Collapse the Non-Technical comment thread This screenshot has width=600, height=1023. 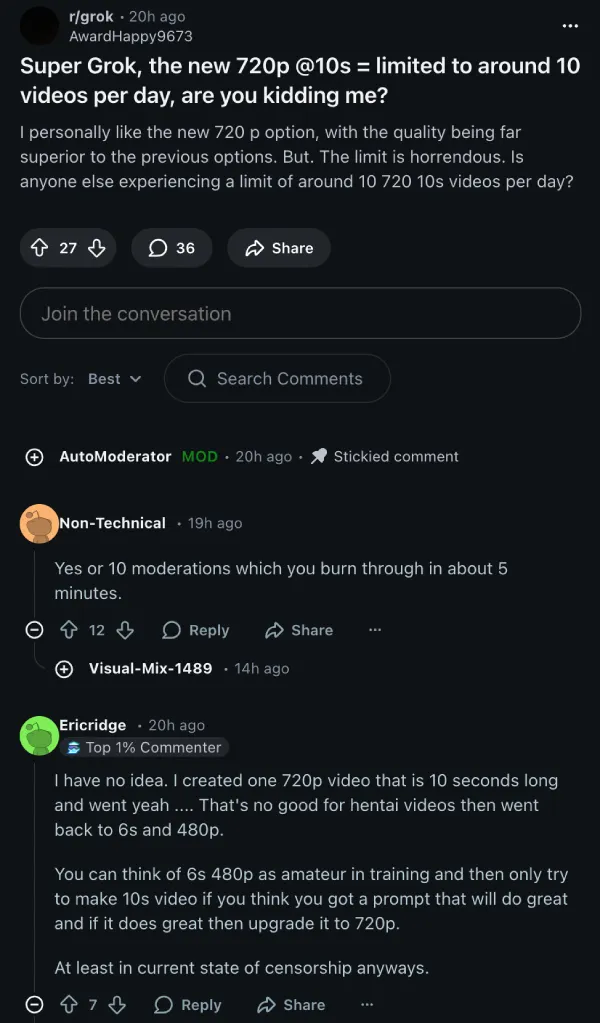tap(34, 630)
